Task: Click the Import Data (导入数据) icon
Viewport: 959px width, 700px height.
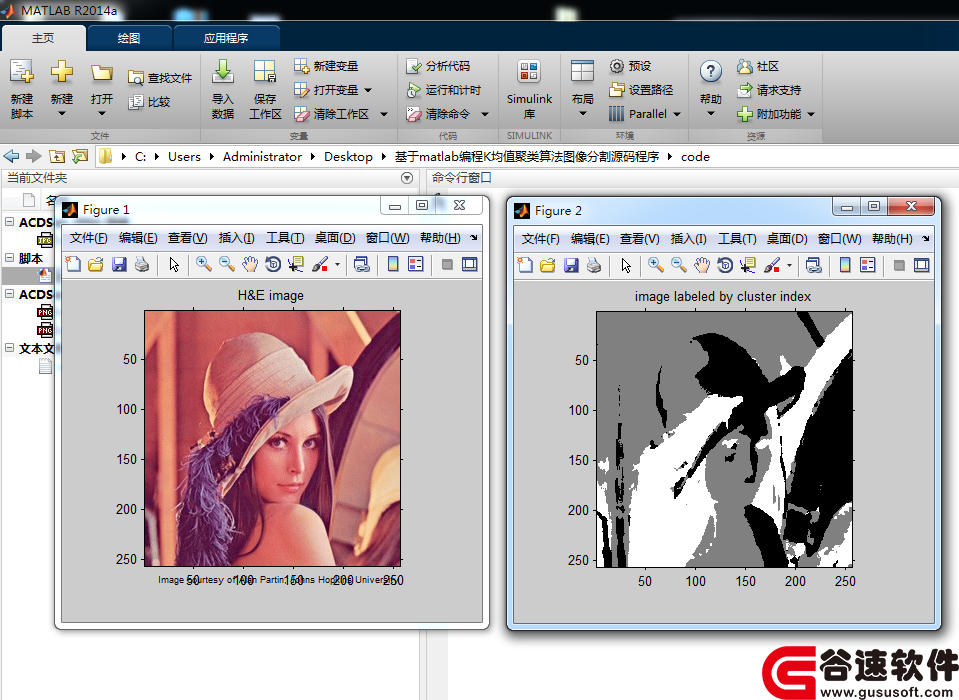Action: (x=223, y=72)
